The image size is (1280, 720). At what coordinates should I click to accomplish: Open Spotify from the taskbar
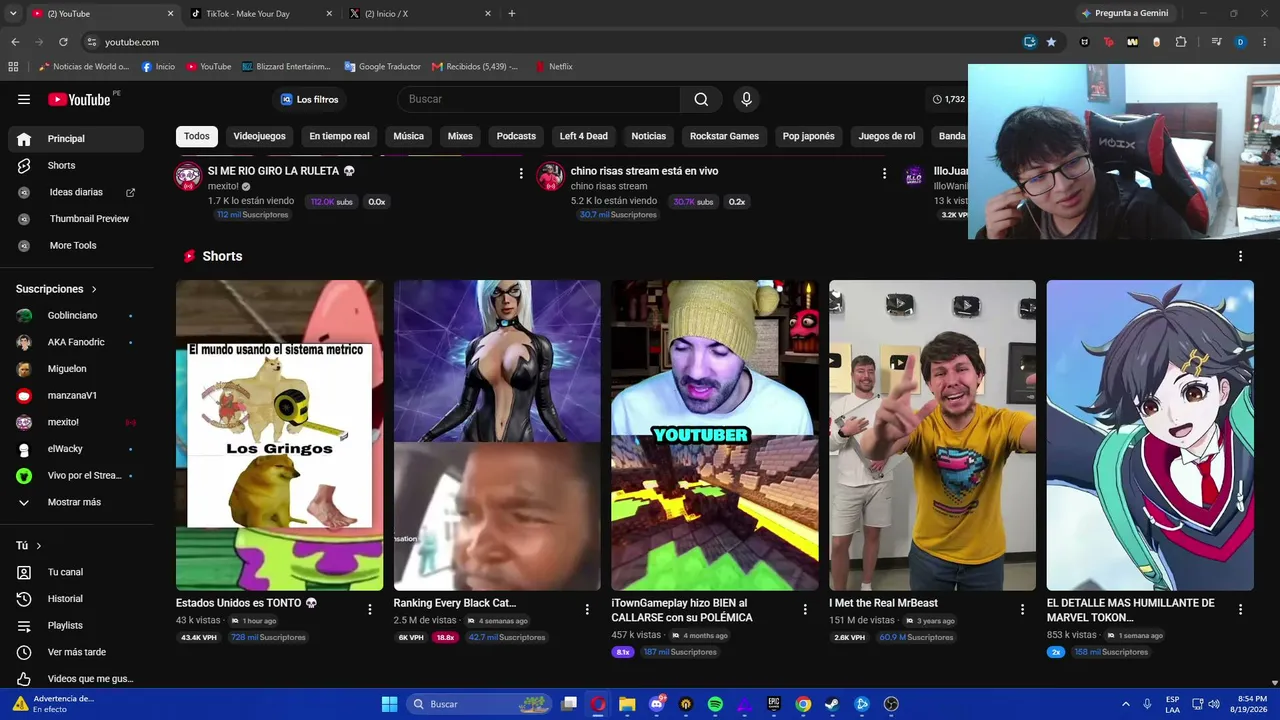(x=715, y=704)
